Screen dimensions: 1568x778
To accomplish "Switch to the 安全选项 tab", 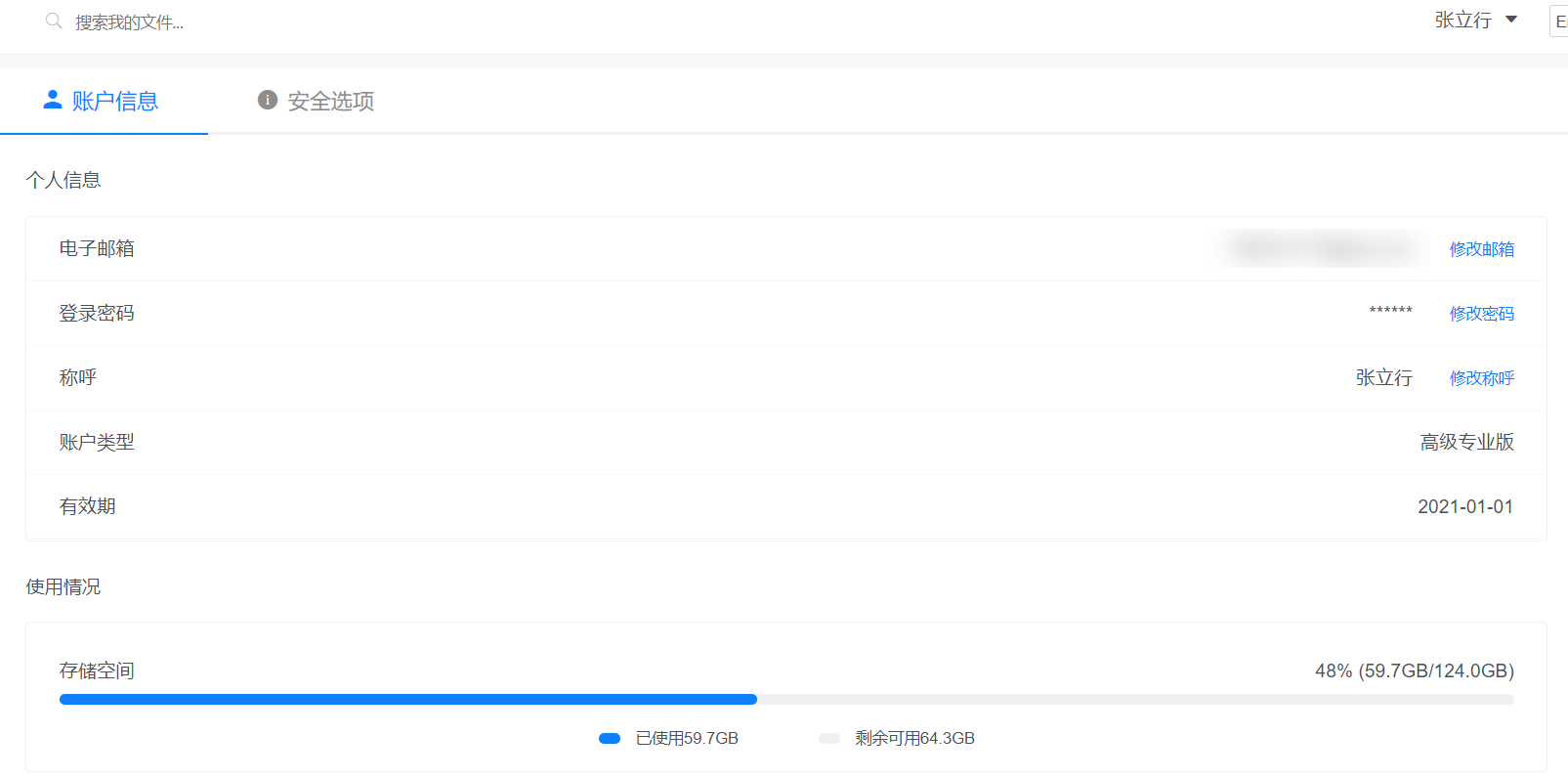I will tap(330, 101).
